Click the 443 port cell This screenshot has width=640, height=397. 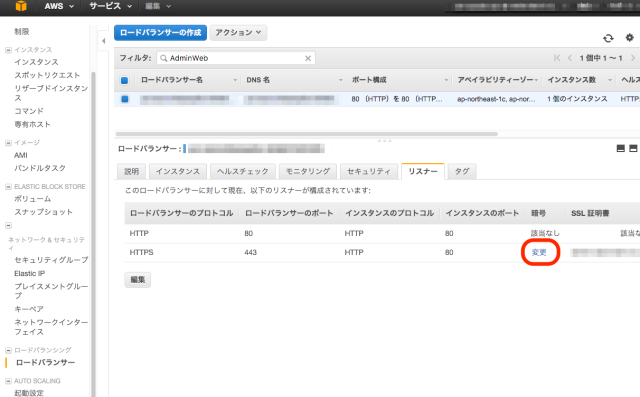[x=250, y=253]
